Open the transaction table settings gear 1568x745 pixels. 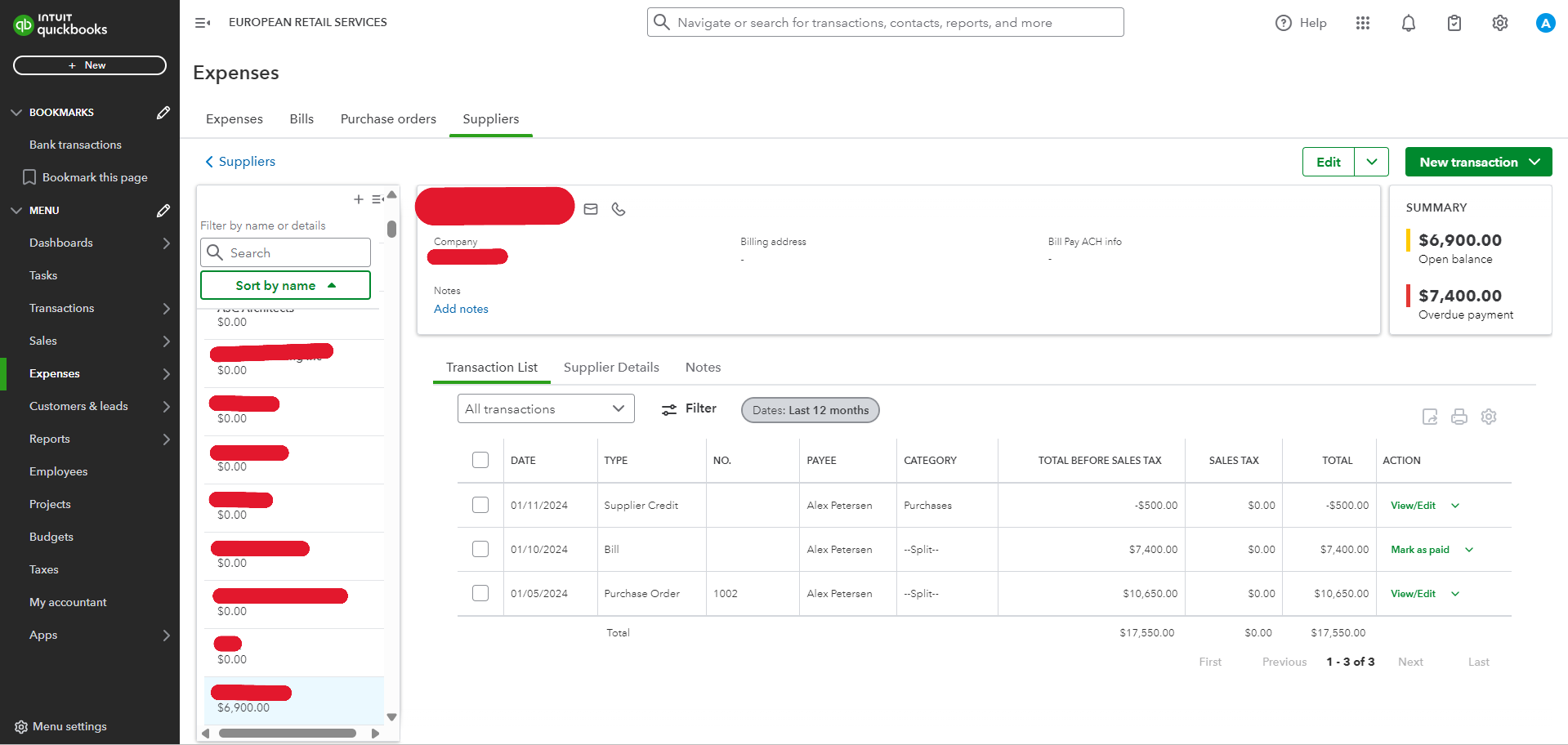point(1488,417)
